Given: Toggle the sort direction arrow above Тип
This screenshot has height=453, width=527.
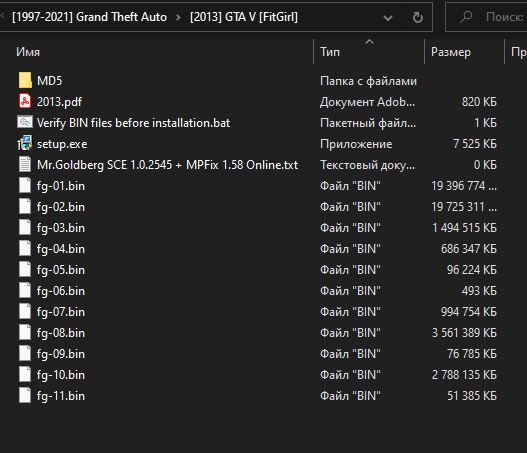Looking at the screenshot, I should pyautogui.click(x=369, y=42).
